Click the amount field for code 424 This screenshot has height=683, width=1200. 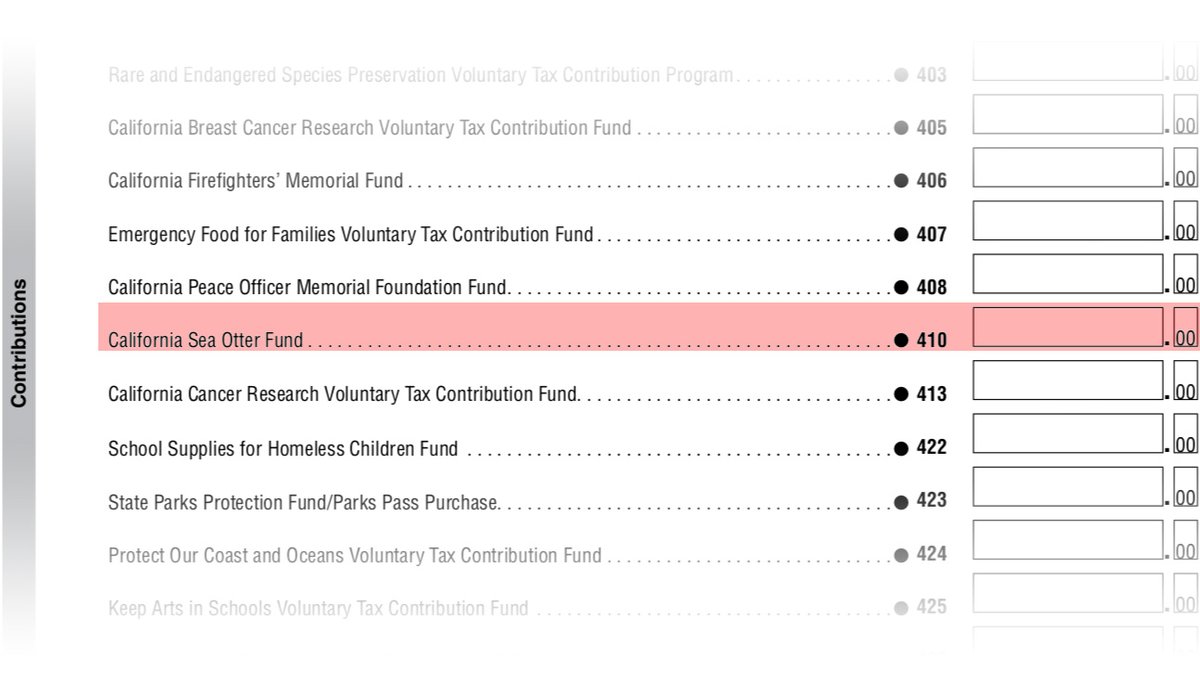1068,539
